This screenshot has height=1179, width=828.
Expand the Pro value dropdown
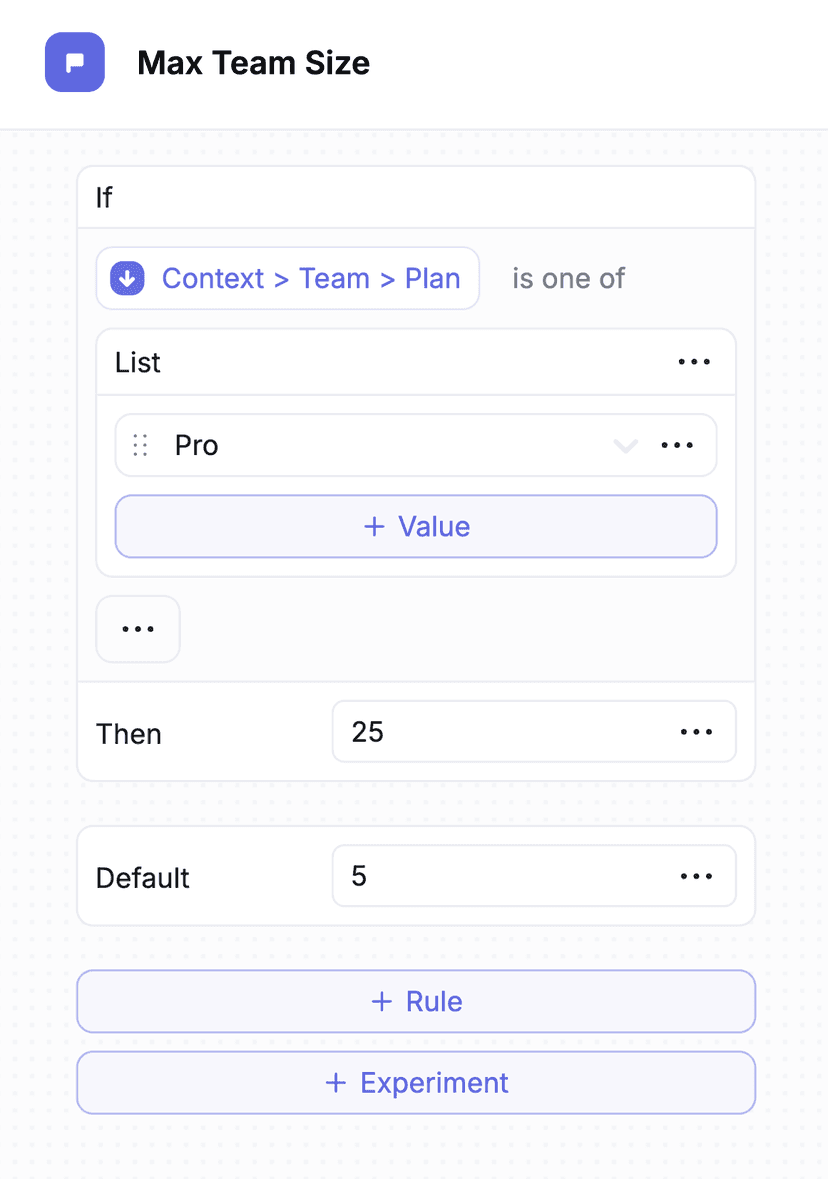[x=626, y=445]
